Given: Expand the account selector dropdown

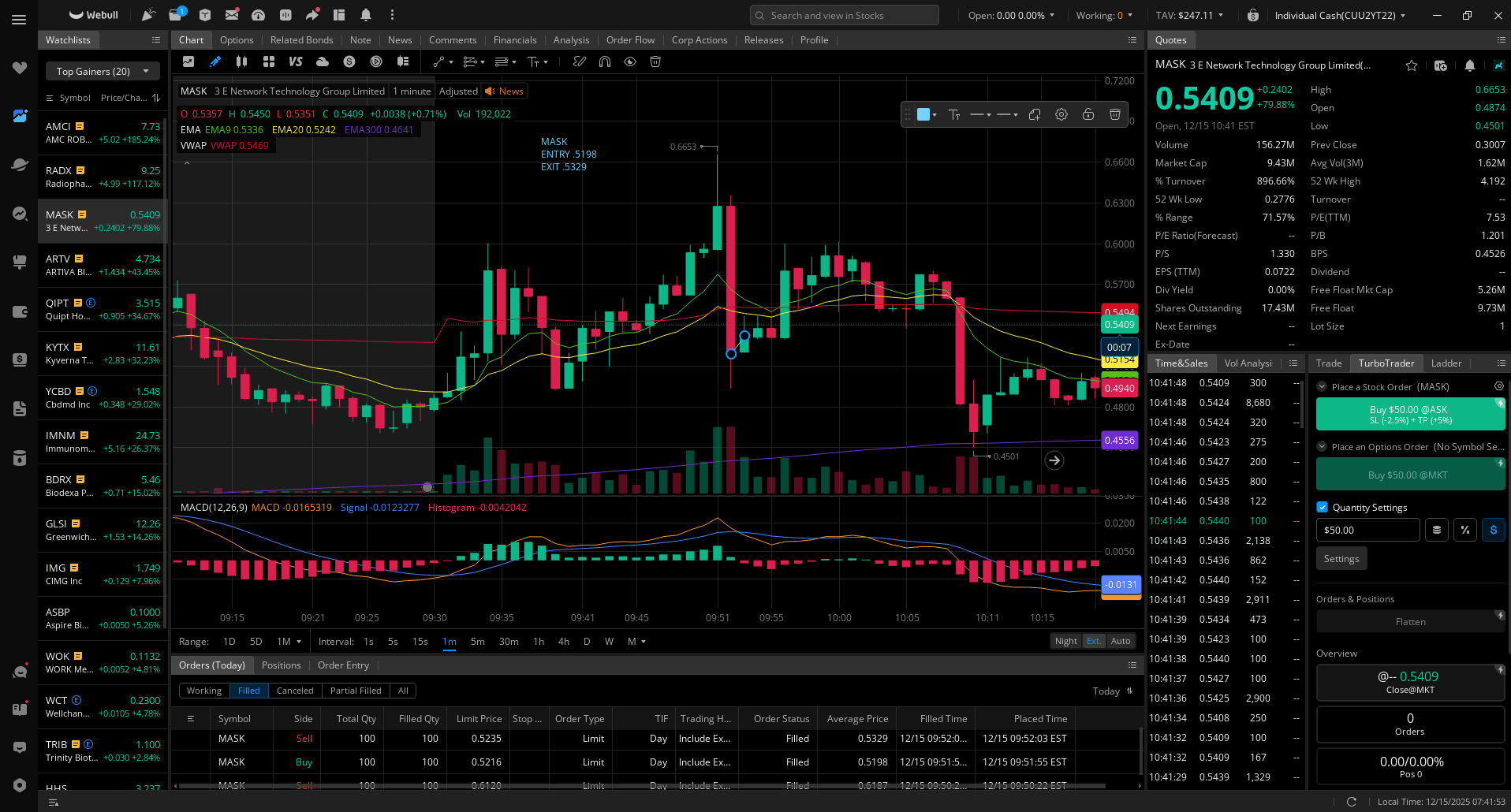Looking at the screenshot, I should (1340, 15).
